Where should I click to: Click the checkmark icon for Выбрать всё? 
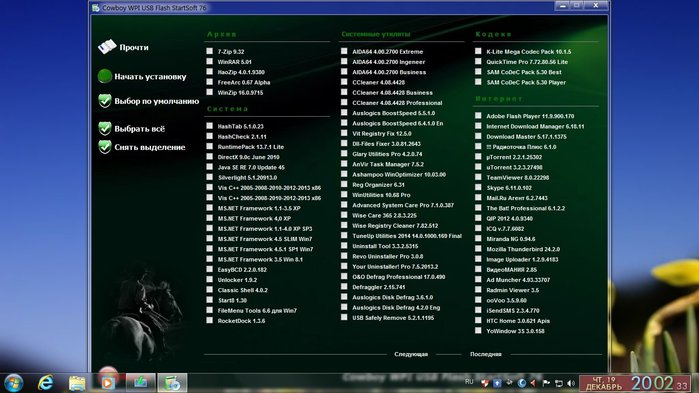coord(105,128)
